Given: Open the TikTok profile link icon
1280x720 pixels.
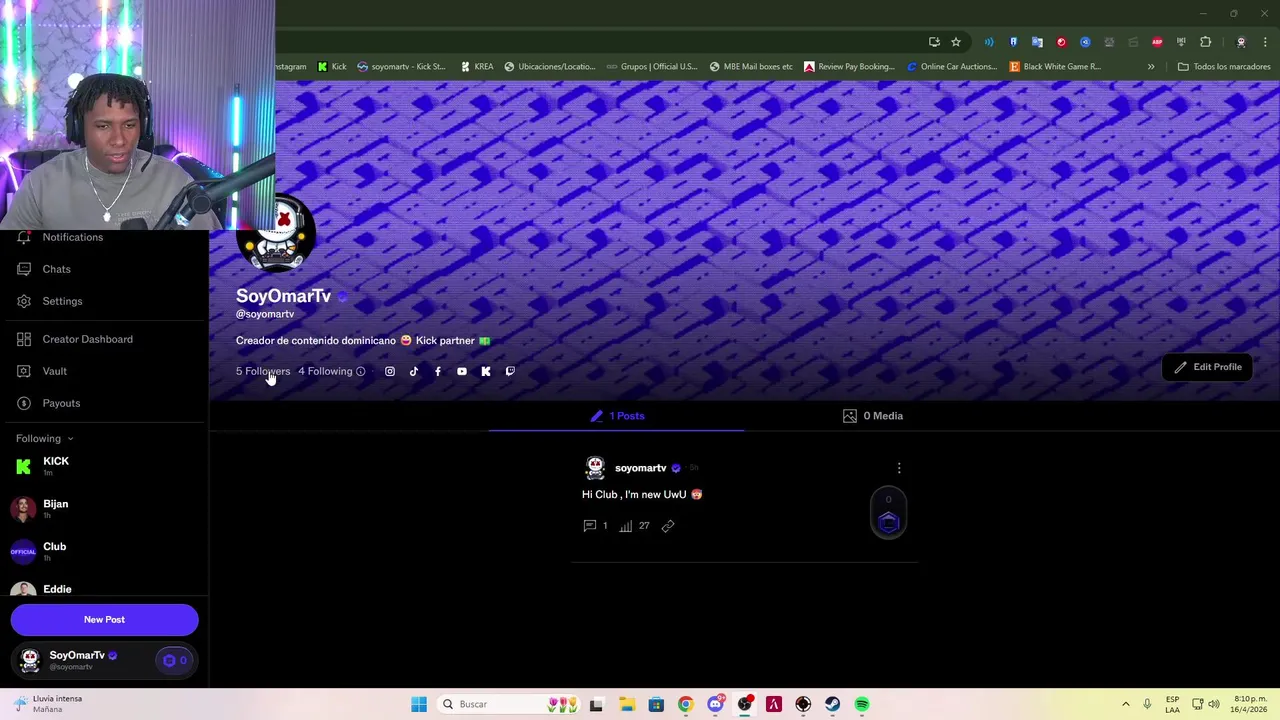Looking at the screenshot, I should pyautogui.click(x=414, y=371).
